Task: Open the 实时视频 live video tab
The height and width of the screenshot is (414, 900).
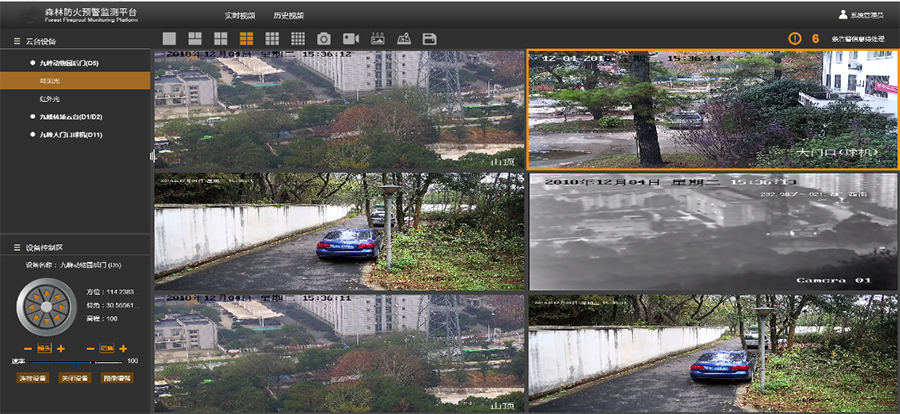Action: (239, 15)
